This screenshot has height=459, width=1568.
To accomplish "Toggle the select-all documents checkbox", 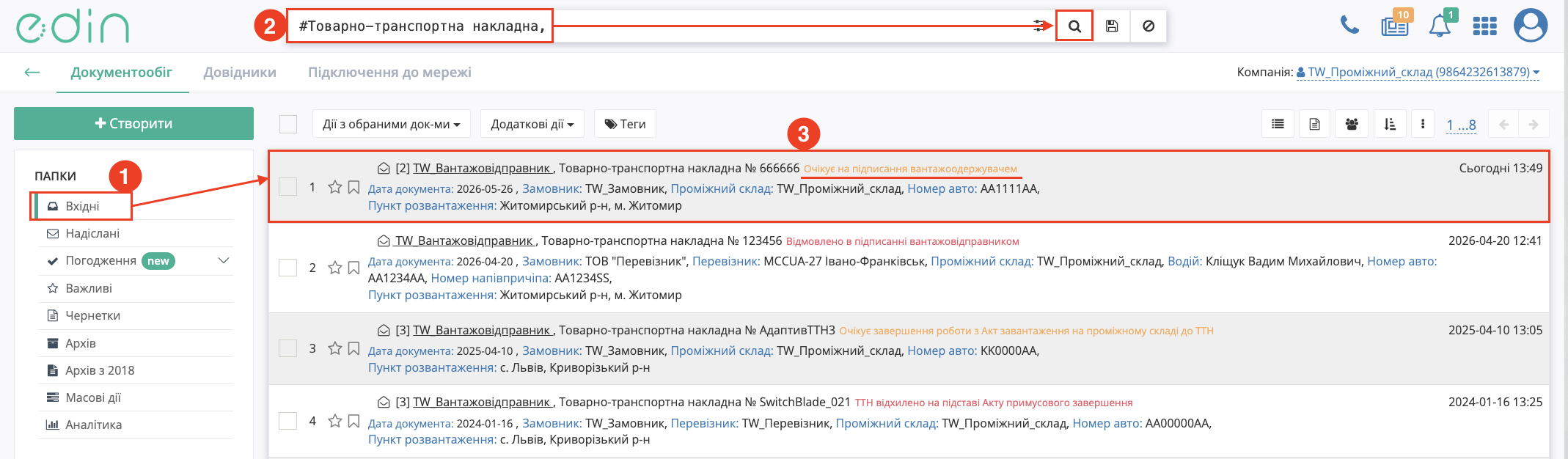I will tap(288, 124).
